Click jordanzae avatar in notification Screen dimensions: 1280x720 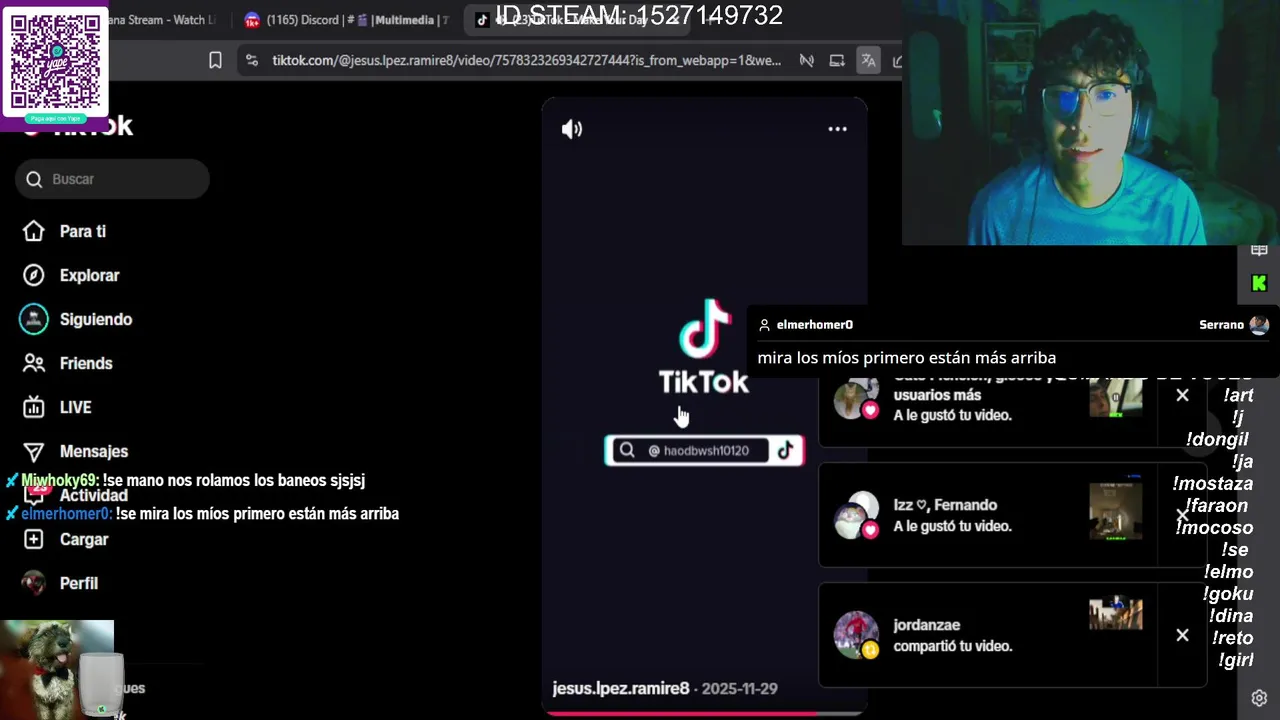[x=856, y=635]
